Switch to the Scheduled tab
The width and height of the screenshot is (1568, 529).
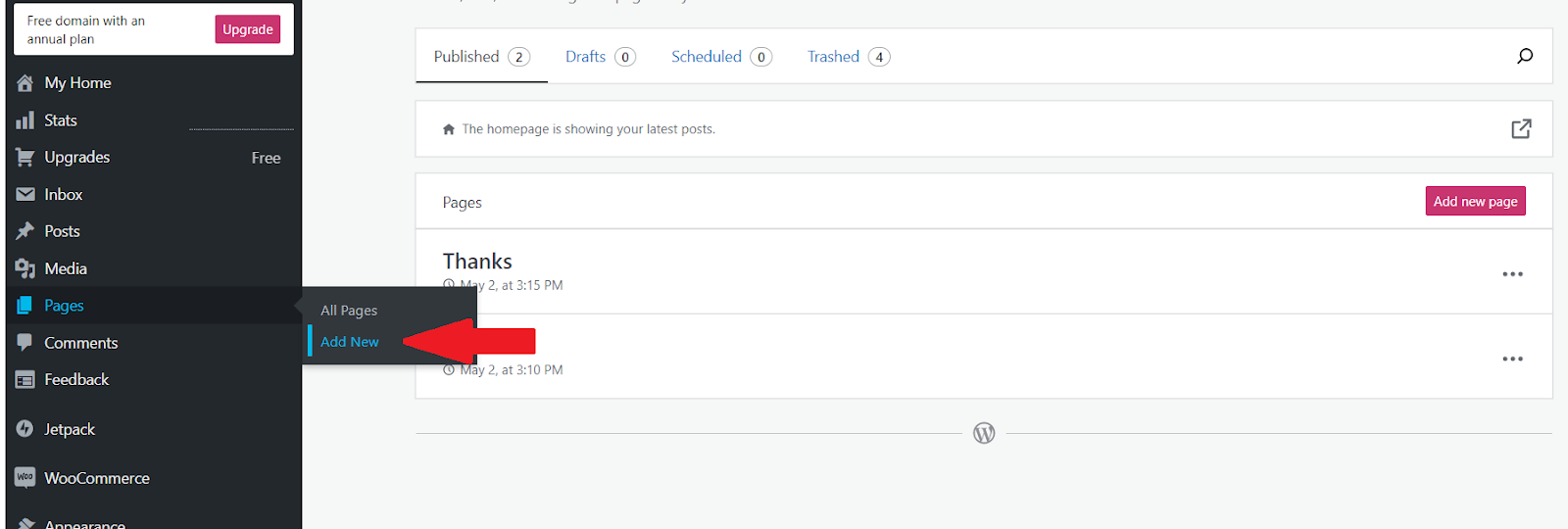[x=721, y=57]
